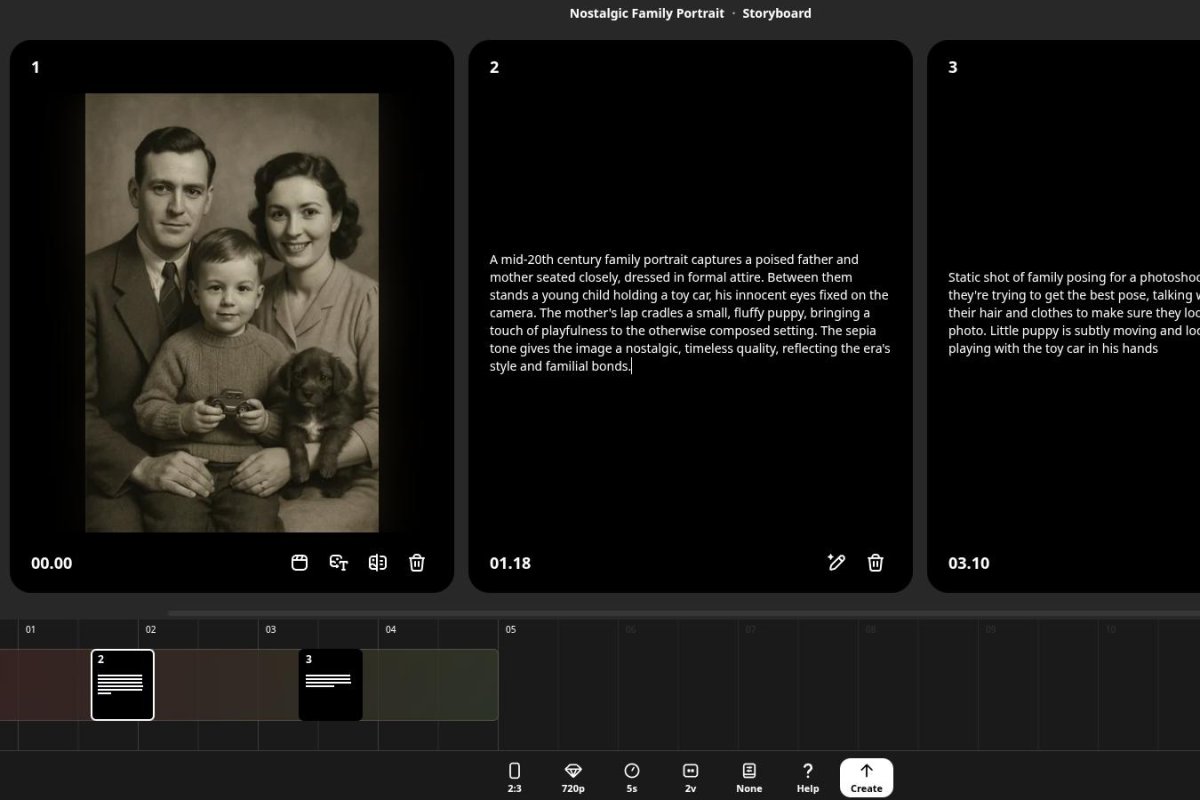This screenshot has width=1200, height=800.
Task: Delete card 2 using its trash icon
Action: click(x=875, y=563)
